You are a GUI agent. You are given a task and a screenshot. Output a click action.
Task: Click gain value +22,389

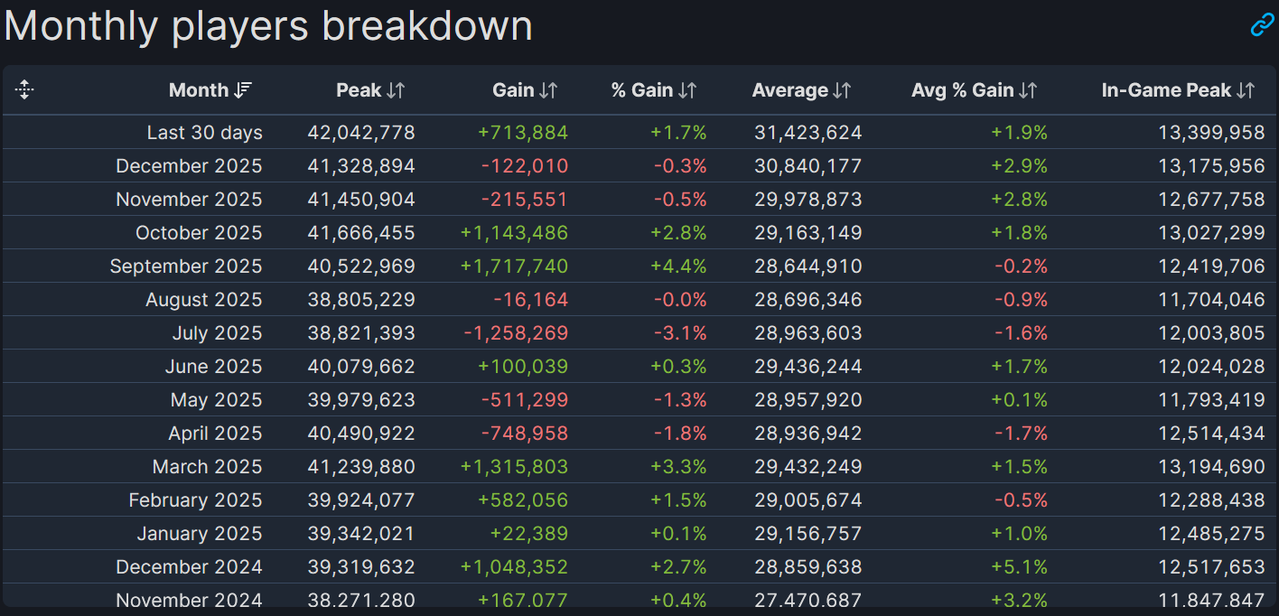[529, 533]
